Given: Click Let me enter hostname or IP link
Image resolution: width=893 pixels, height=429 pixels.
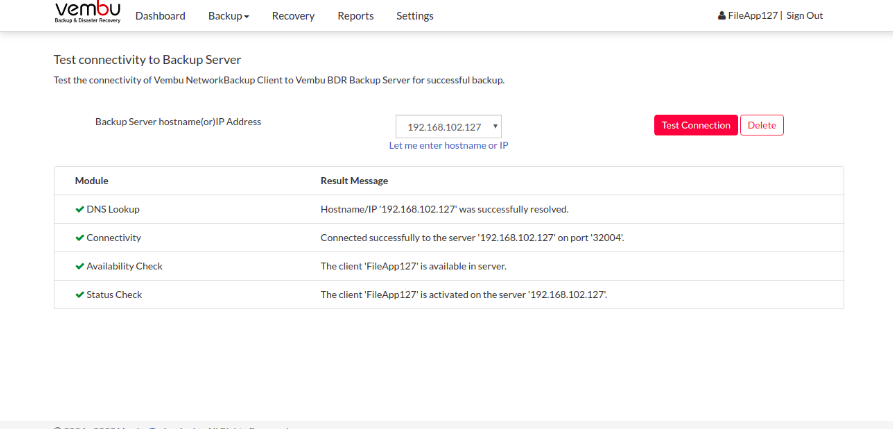Looking at the screenshot, I should (449, 145).
